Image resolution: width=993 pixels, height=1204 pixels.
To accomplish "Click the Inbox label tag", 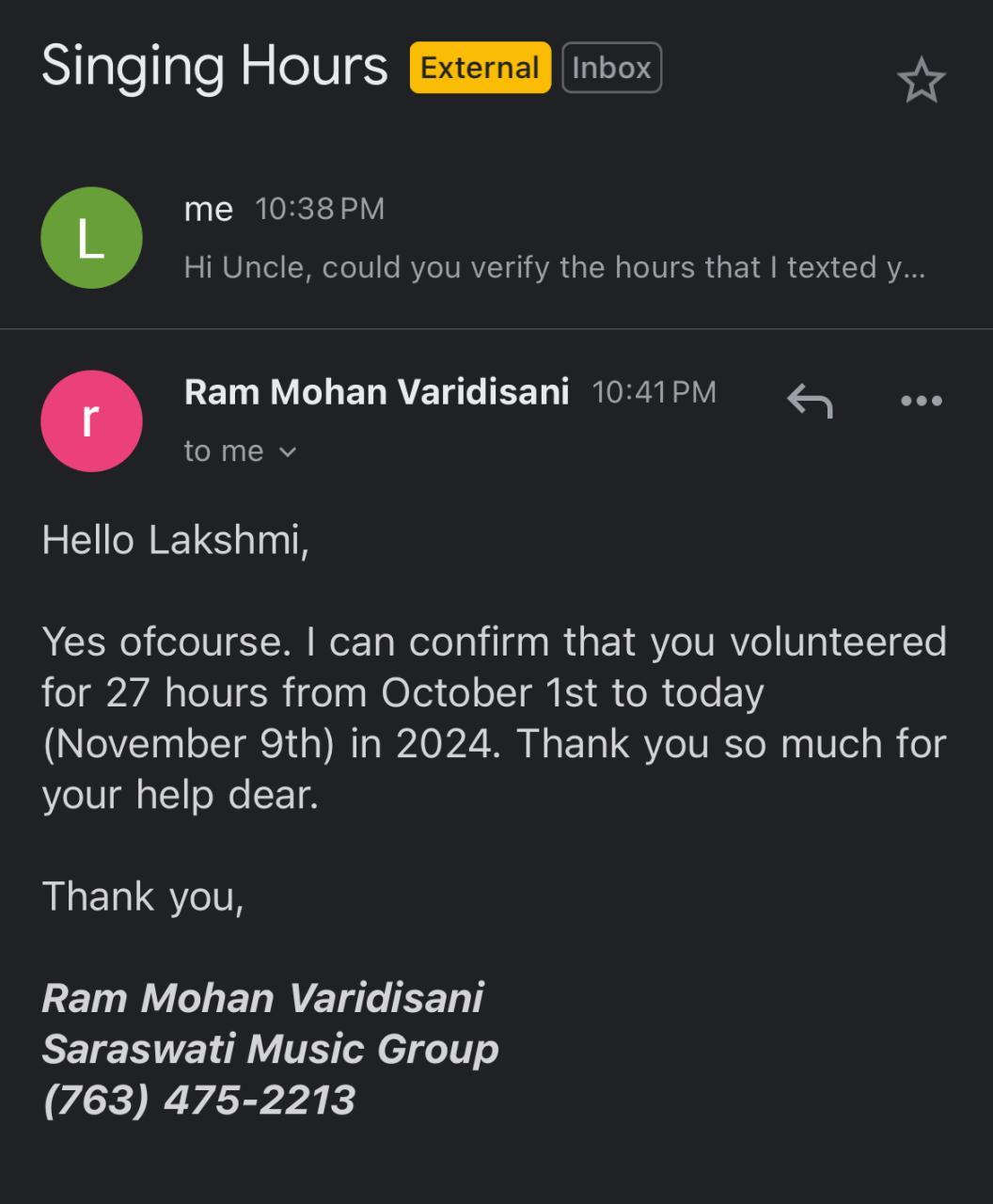I will (x=611, y=68).
